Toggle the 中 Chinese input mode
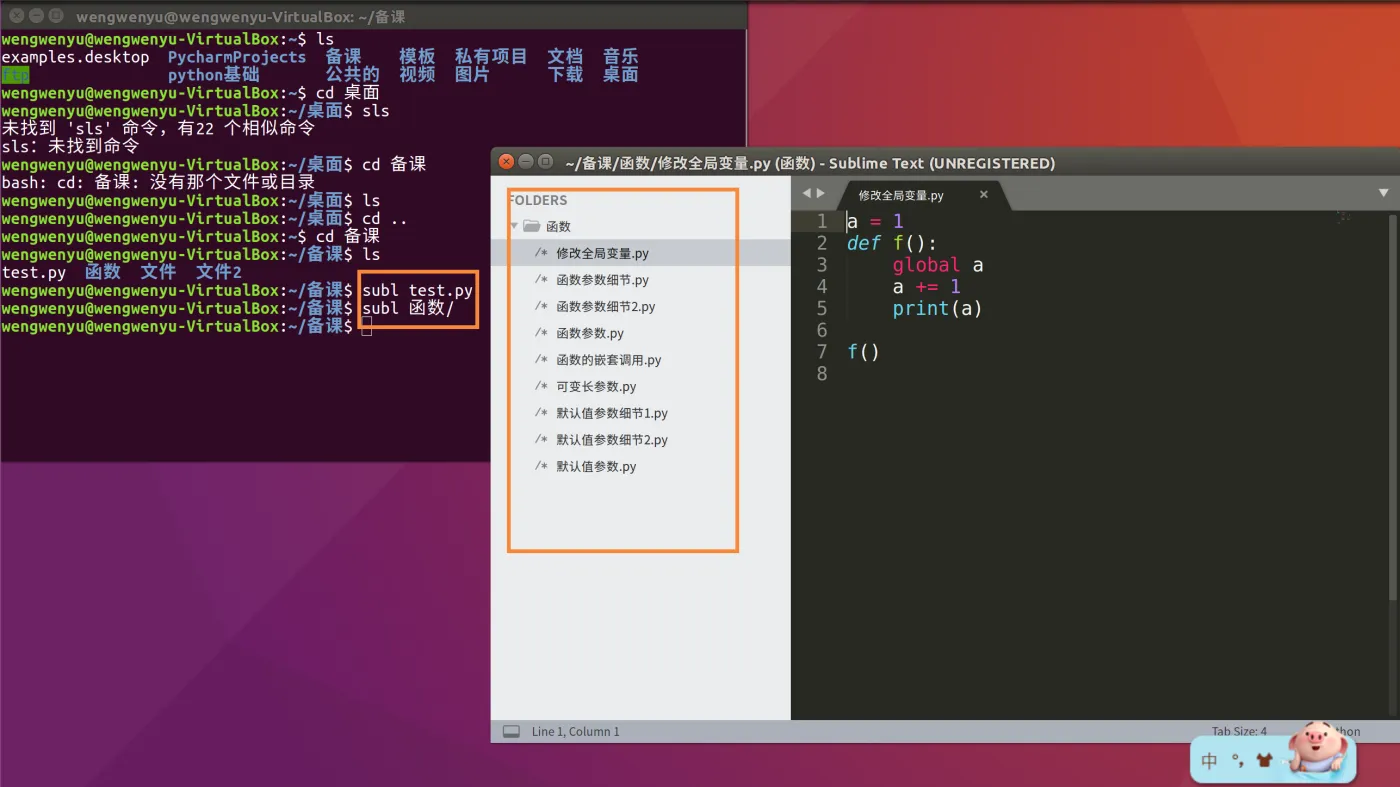The image size is (1400, 787). (x=1209, y=761)
